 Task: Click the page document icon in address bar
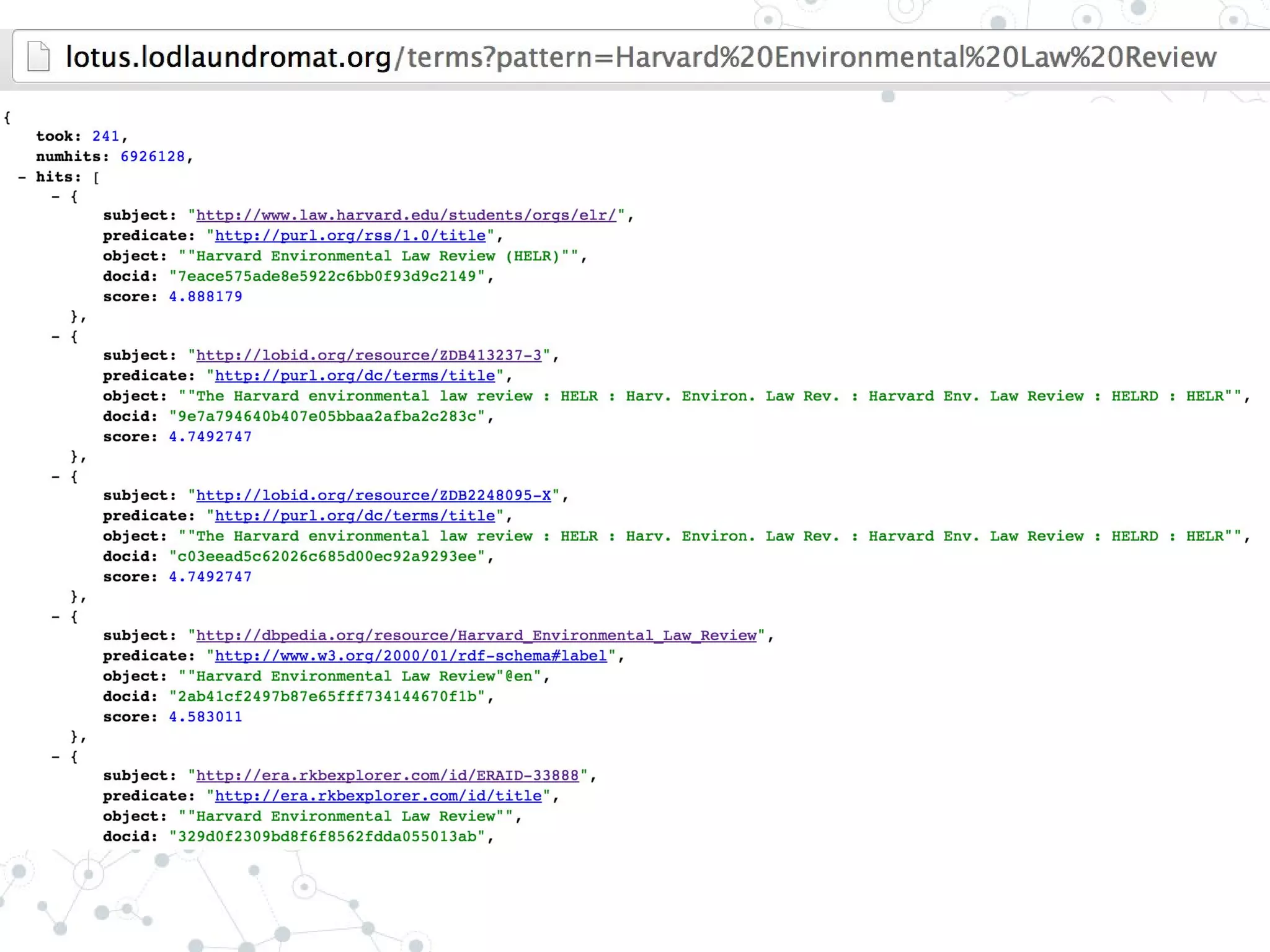point(38,56)
